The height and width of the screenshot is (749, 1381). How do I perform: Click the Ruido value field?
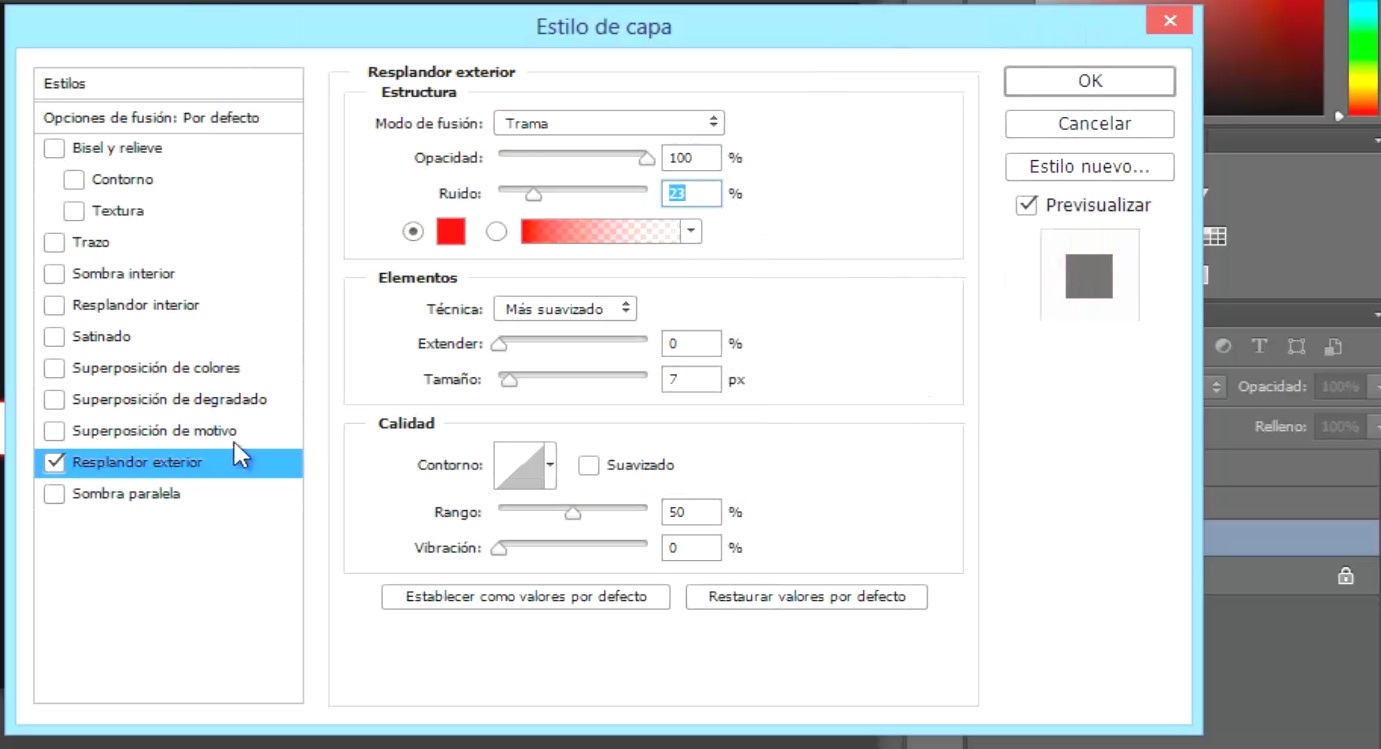click(691, 194)
